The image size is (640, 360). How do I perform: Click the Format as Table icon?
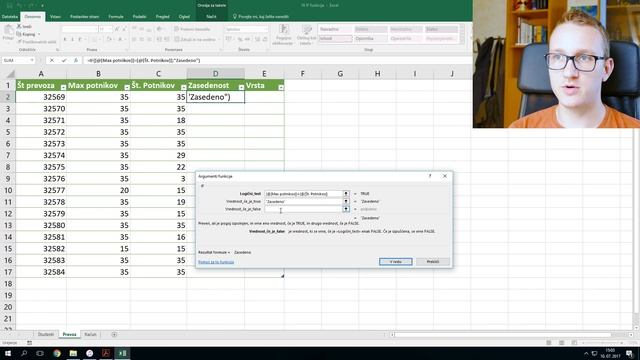307,30
